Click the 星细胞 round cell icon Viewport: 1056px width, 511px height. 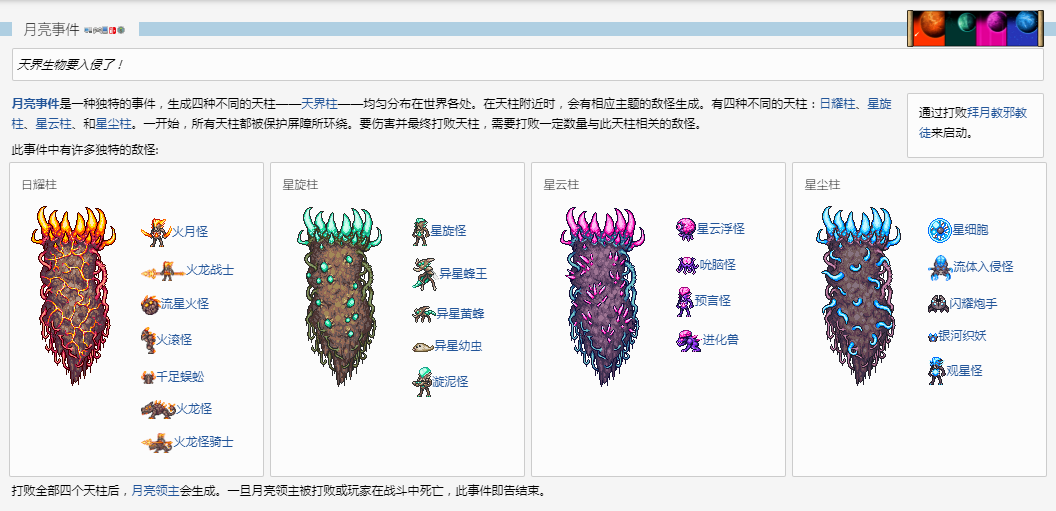938,230
